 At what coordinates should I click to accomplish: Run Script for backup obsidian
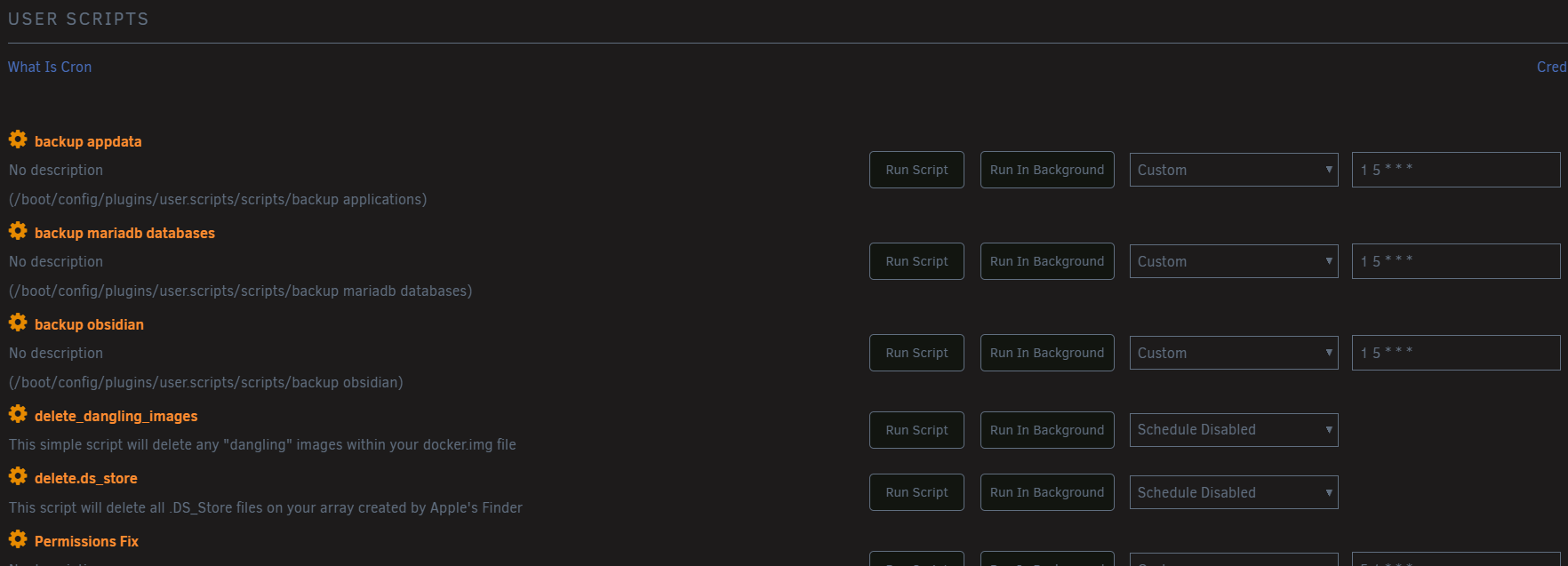point(916,353)
